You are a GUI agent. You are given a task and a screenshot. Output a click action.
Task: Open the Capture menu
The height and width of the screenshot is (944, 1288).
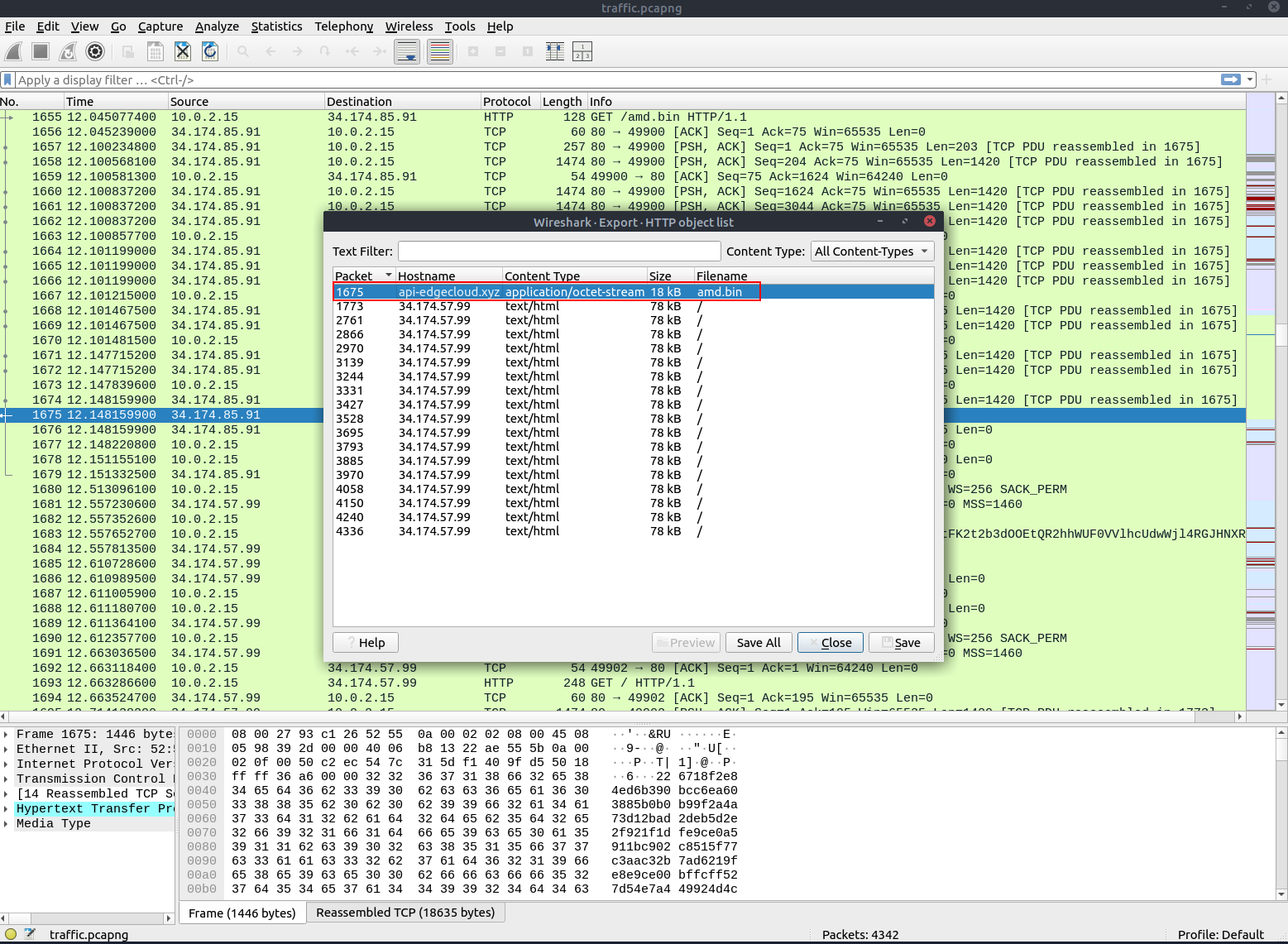[160, 26]
